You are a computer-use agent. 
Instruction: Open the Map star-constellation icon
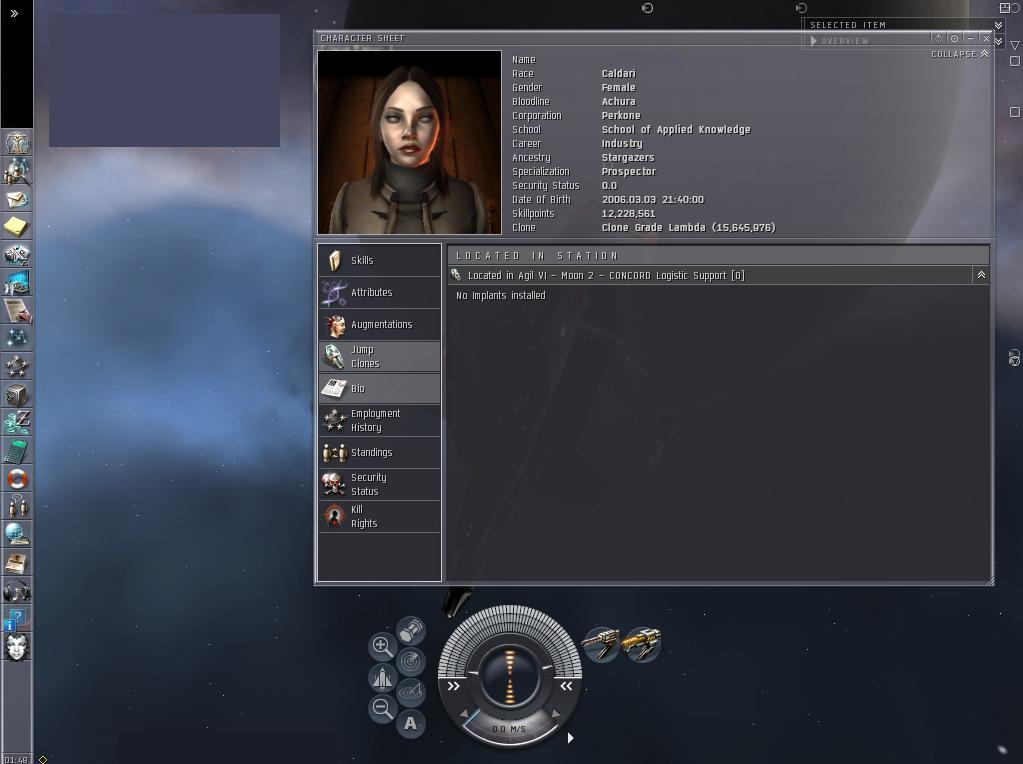[17, 339]
